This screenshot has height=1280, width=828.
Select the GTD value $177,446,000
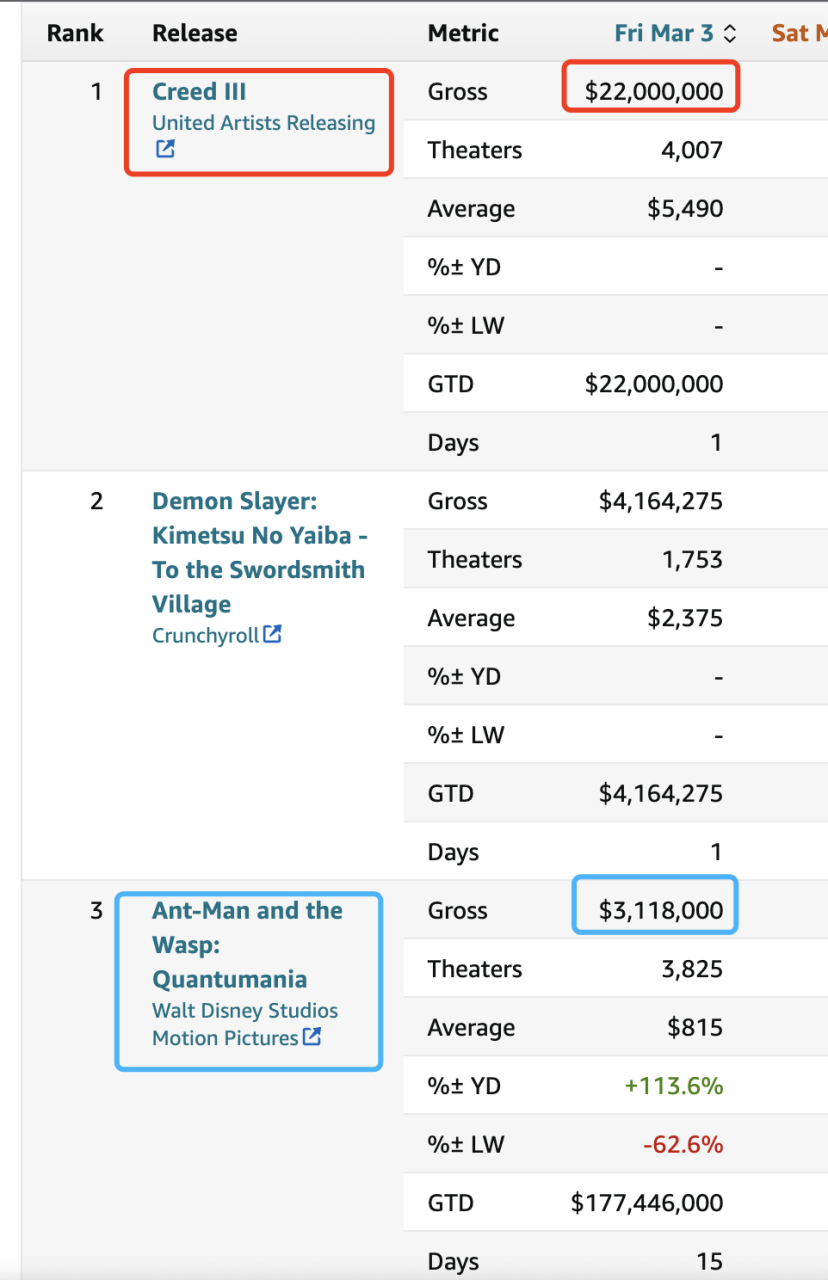tap(646, 1203)
